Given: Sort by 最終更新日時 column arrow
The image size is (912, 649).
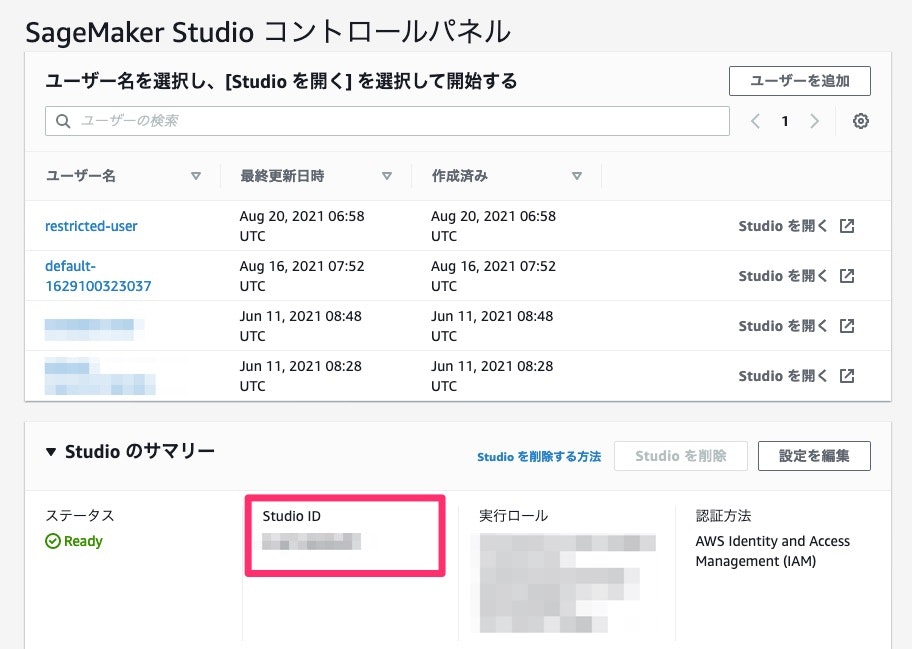Looking at the screenshot, I should [387, 176].
